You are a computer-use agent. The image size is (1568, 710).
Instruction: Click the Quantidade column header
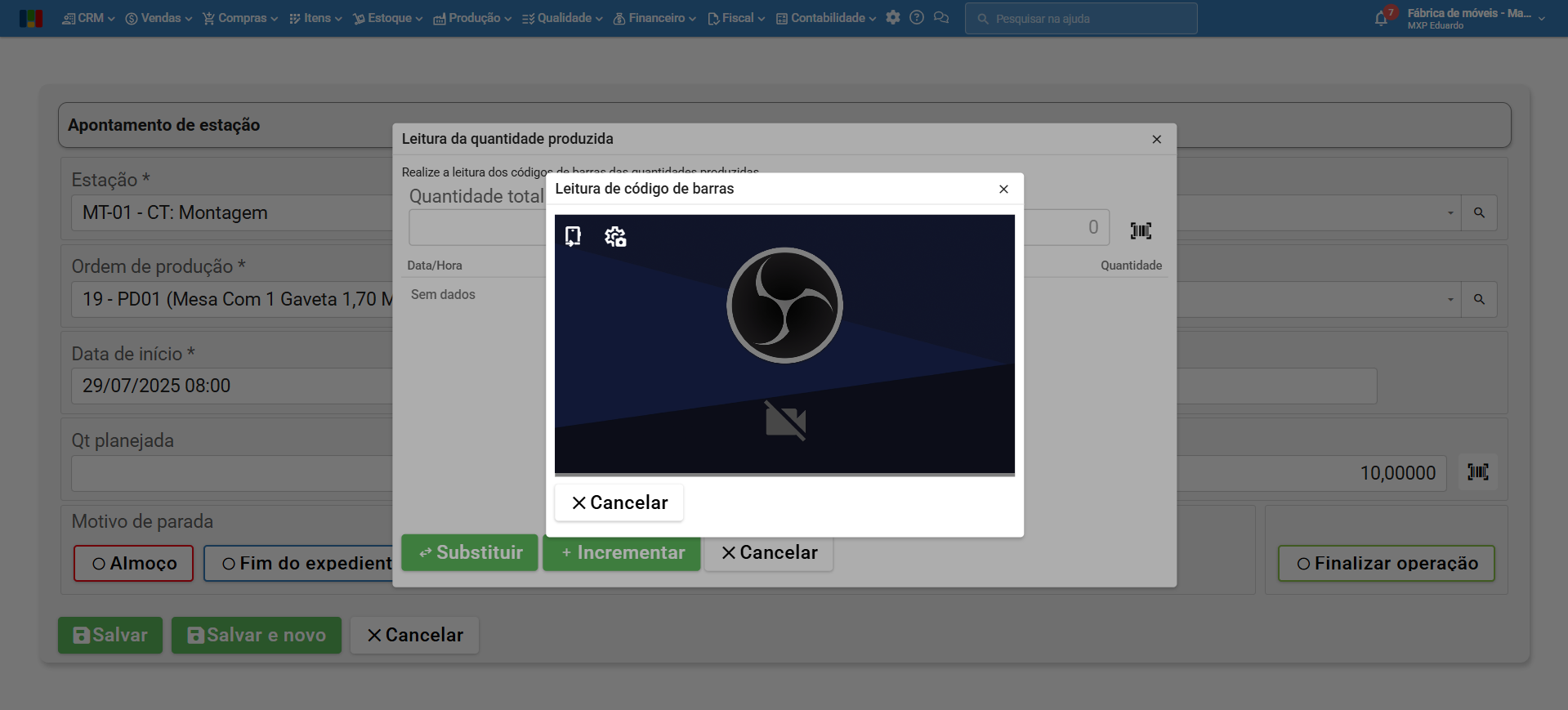pos(1131,266)
